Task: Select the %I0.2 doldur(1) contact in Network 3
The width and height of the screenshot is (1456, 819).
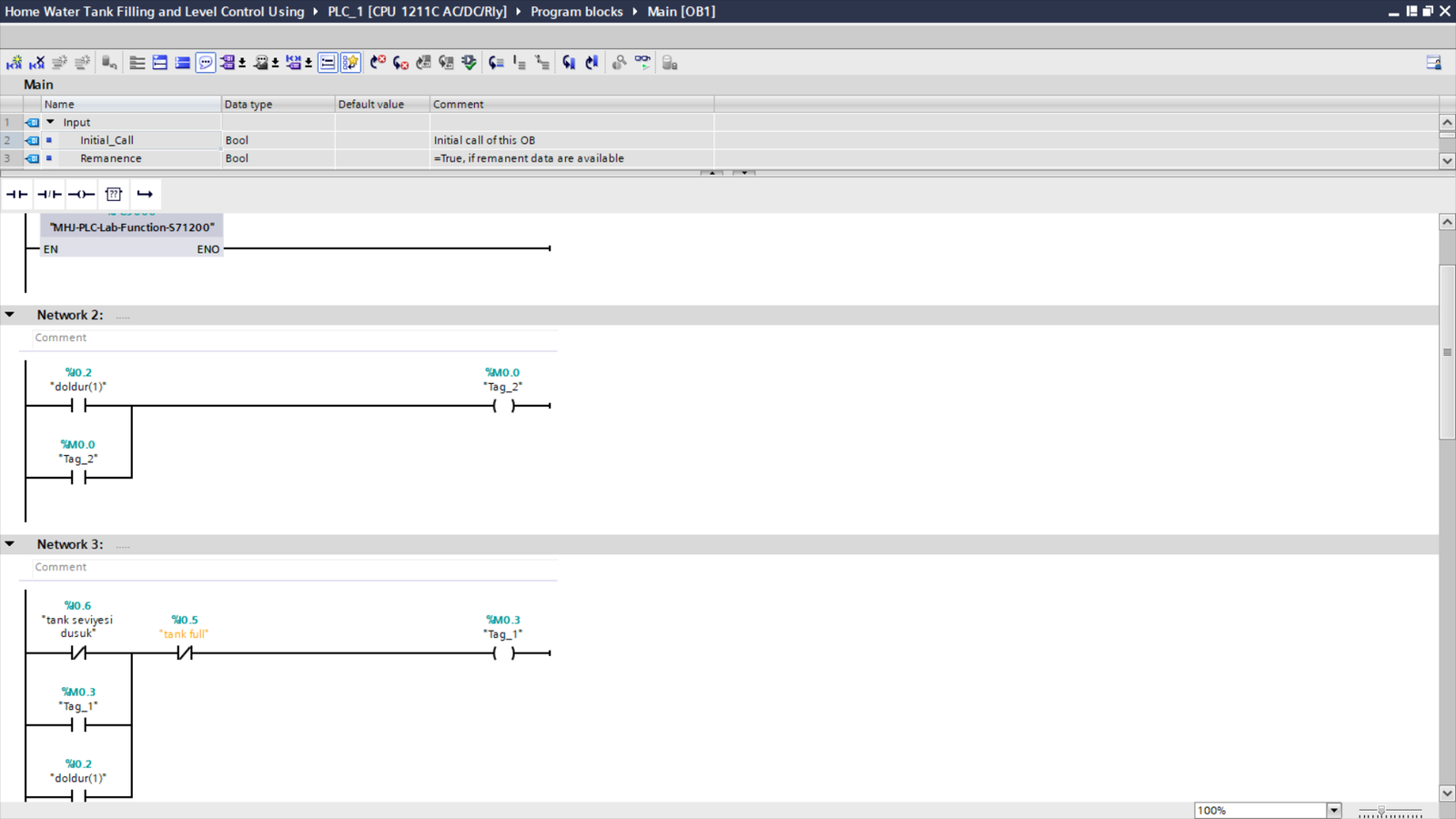Action: point(78,795)
